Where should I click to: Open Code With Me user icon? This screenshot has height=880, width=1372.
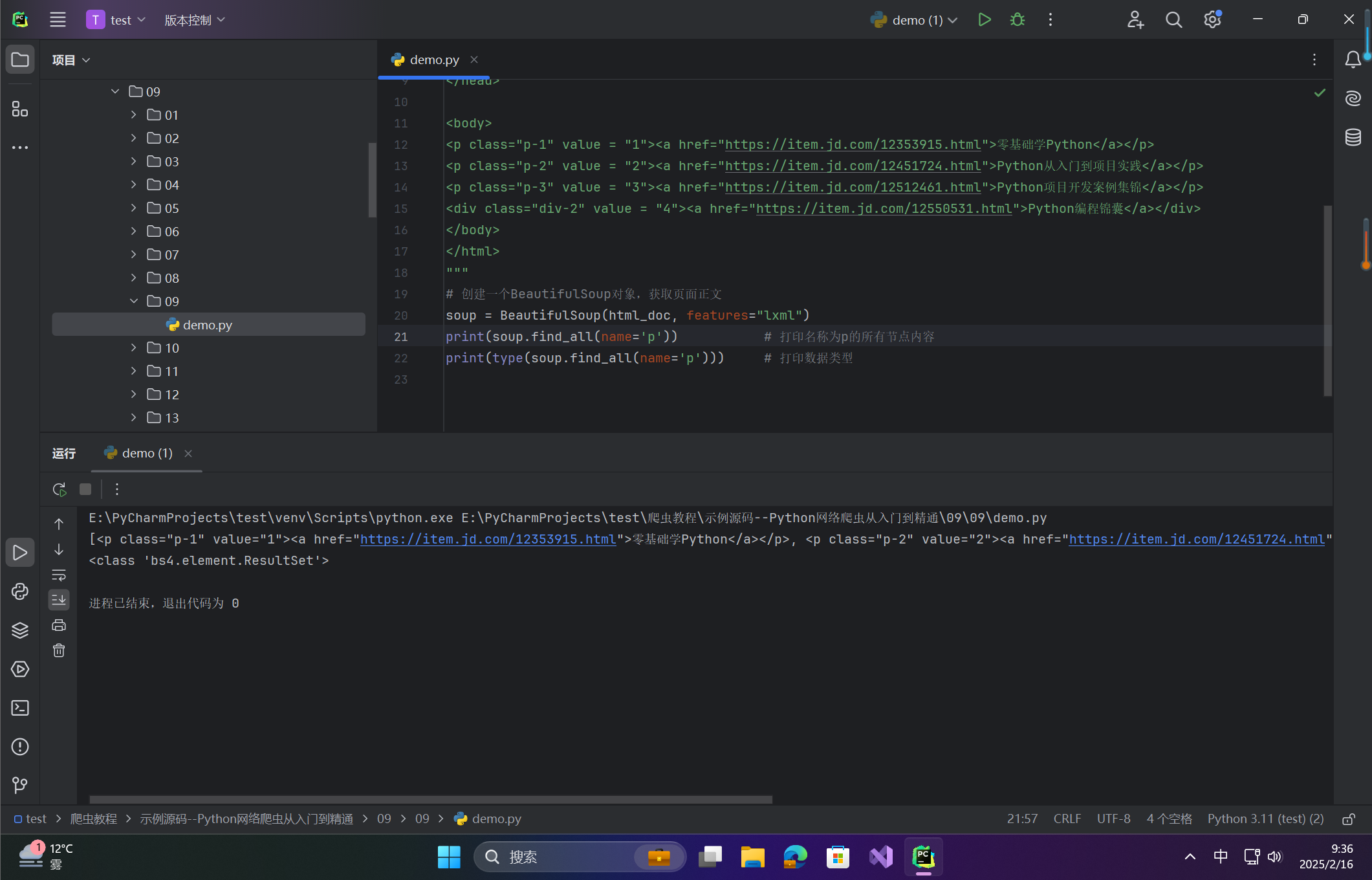coord(1135,19)
